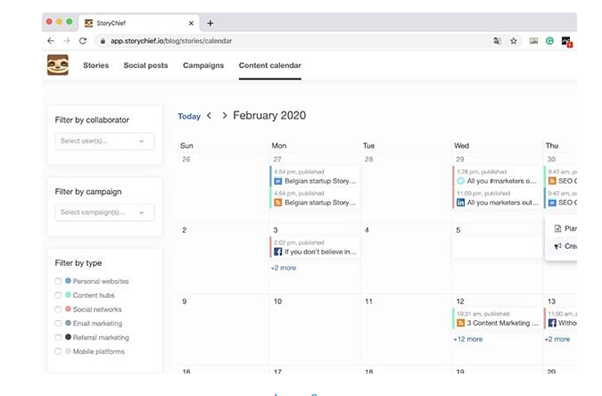Enable the Personal websites filter
The width and height of the screenshot is (602, 396).
pos(58,281)
